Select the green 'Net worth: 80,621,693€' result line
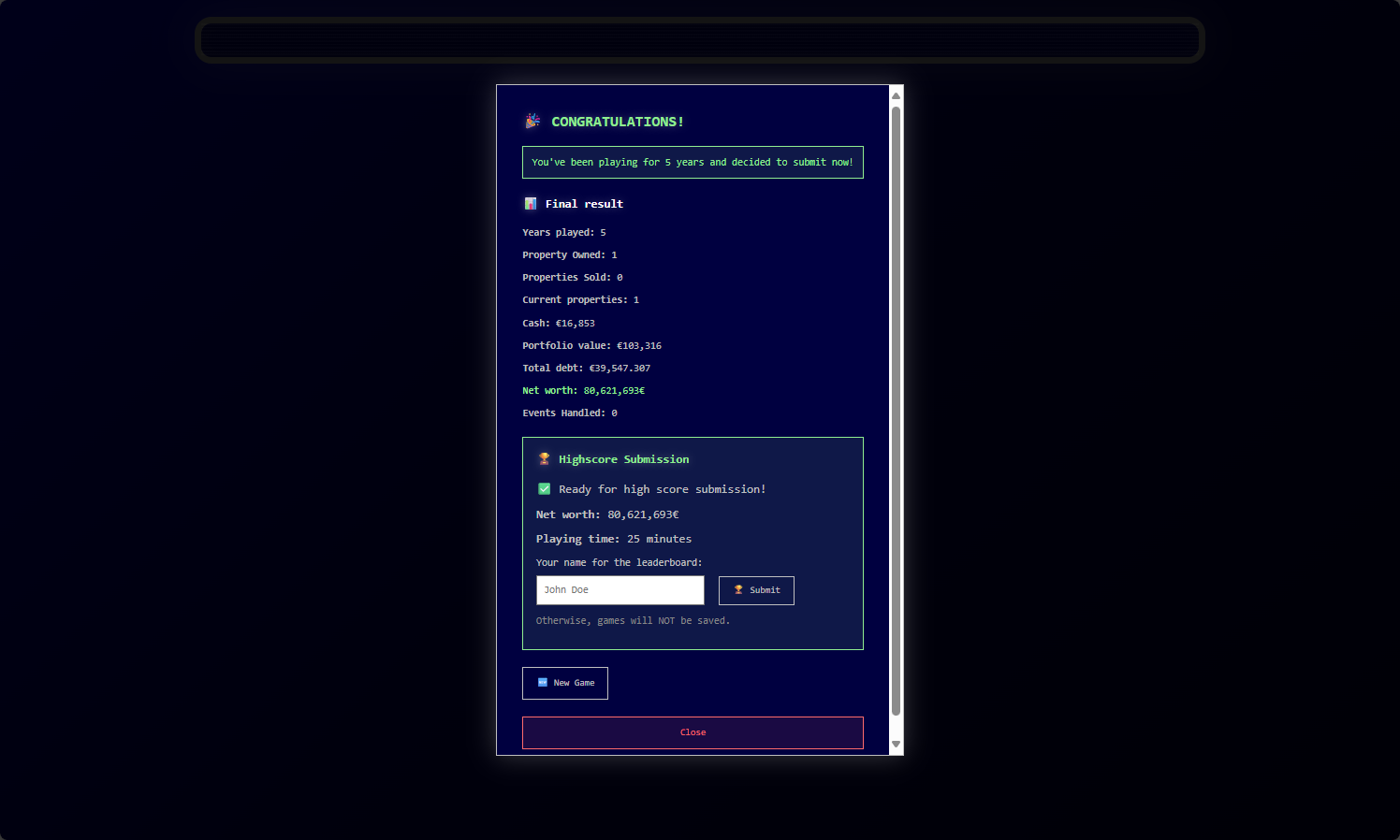The width and height of the screenshot is (1400, 840). point(584,391)
